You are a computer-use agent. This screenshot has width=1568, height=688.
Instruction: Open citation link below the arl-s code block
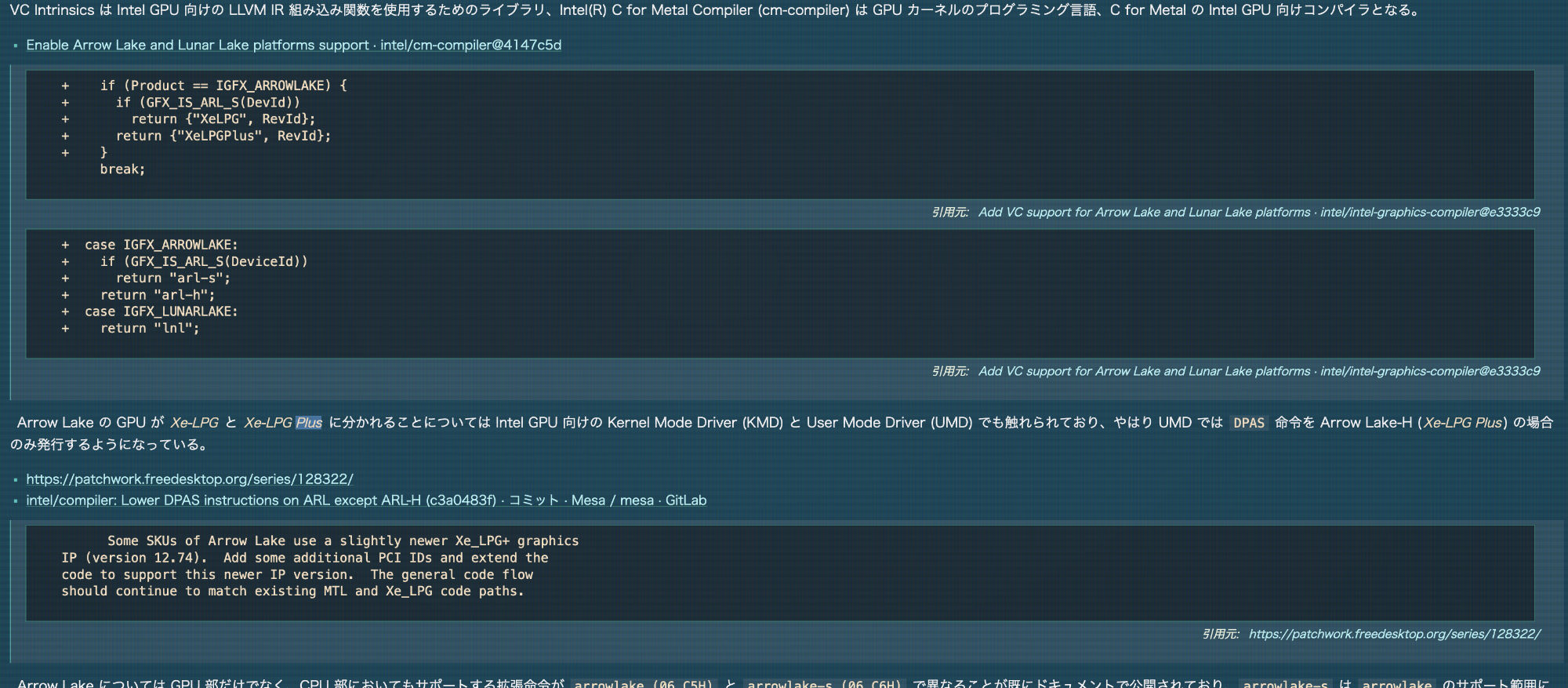click(1258, 371)
